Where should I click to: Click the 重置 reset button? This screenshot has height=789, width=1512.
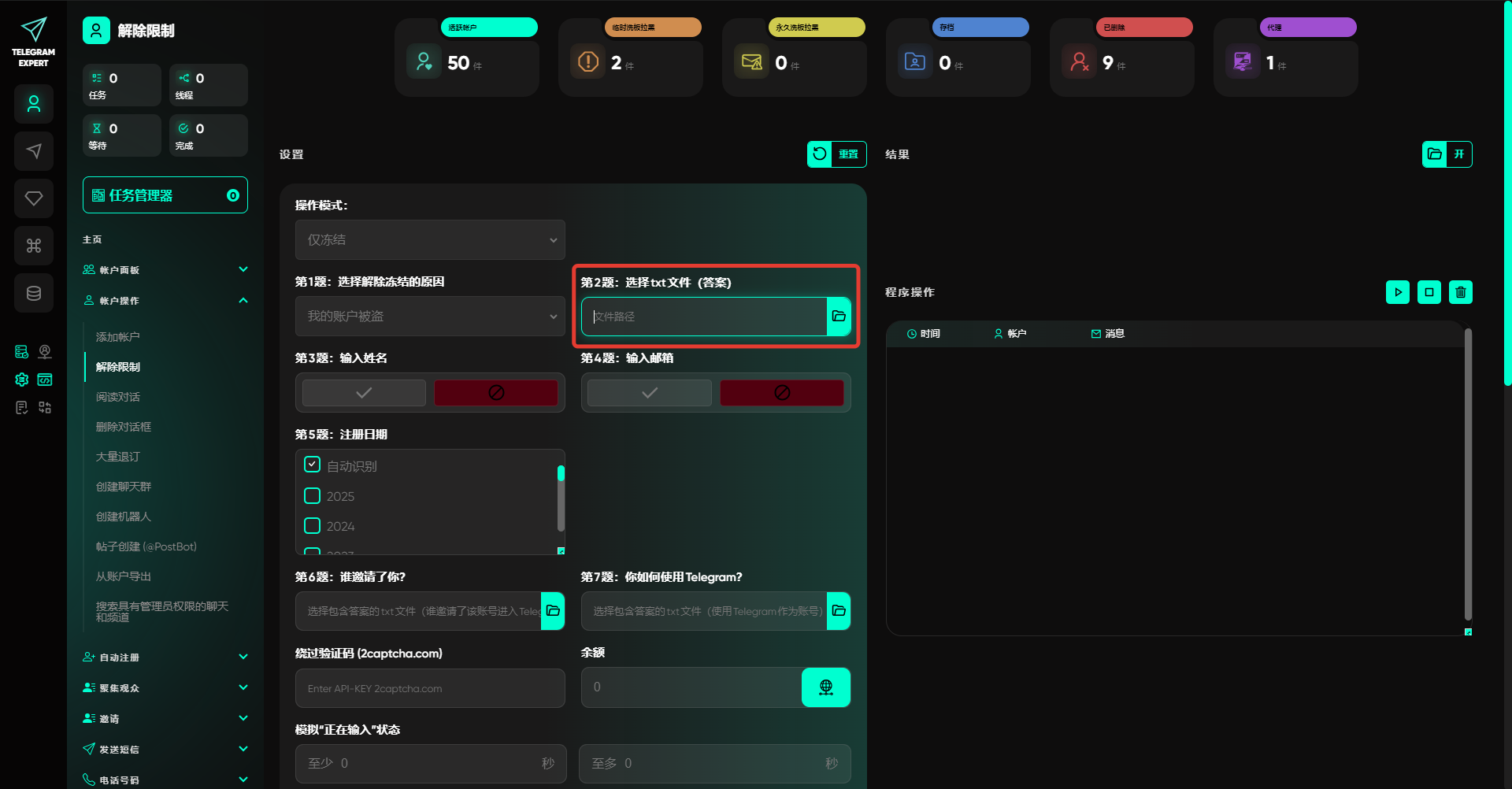[x=837, y=154]
